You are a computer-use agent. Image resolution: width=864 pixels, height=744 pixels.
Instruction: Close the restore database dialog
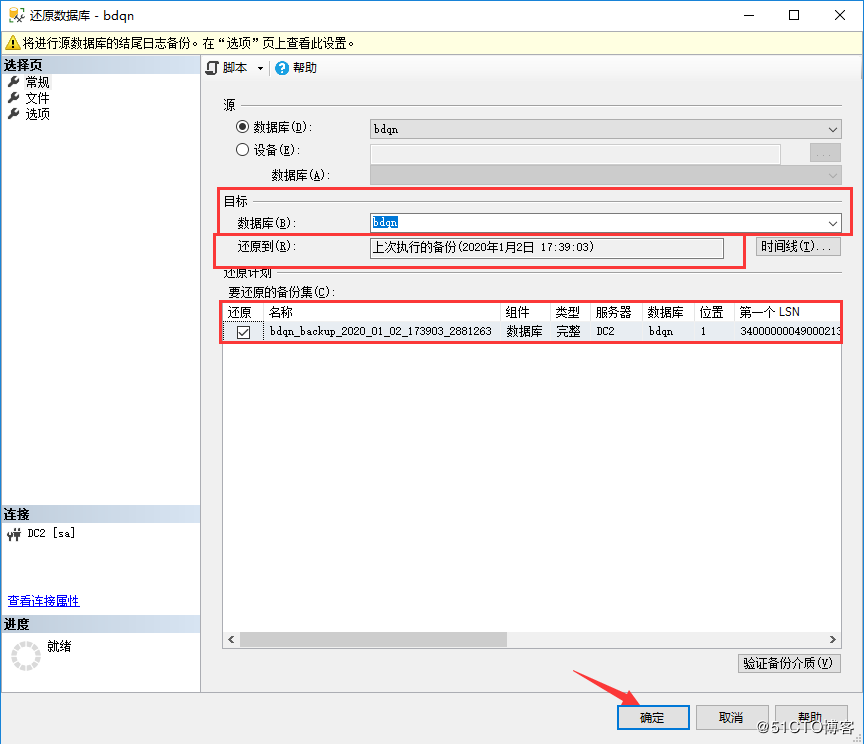click(x=840, y=15)
